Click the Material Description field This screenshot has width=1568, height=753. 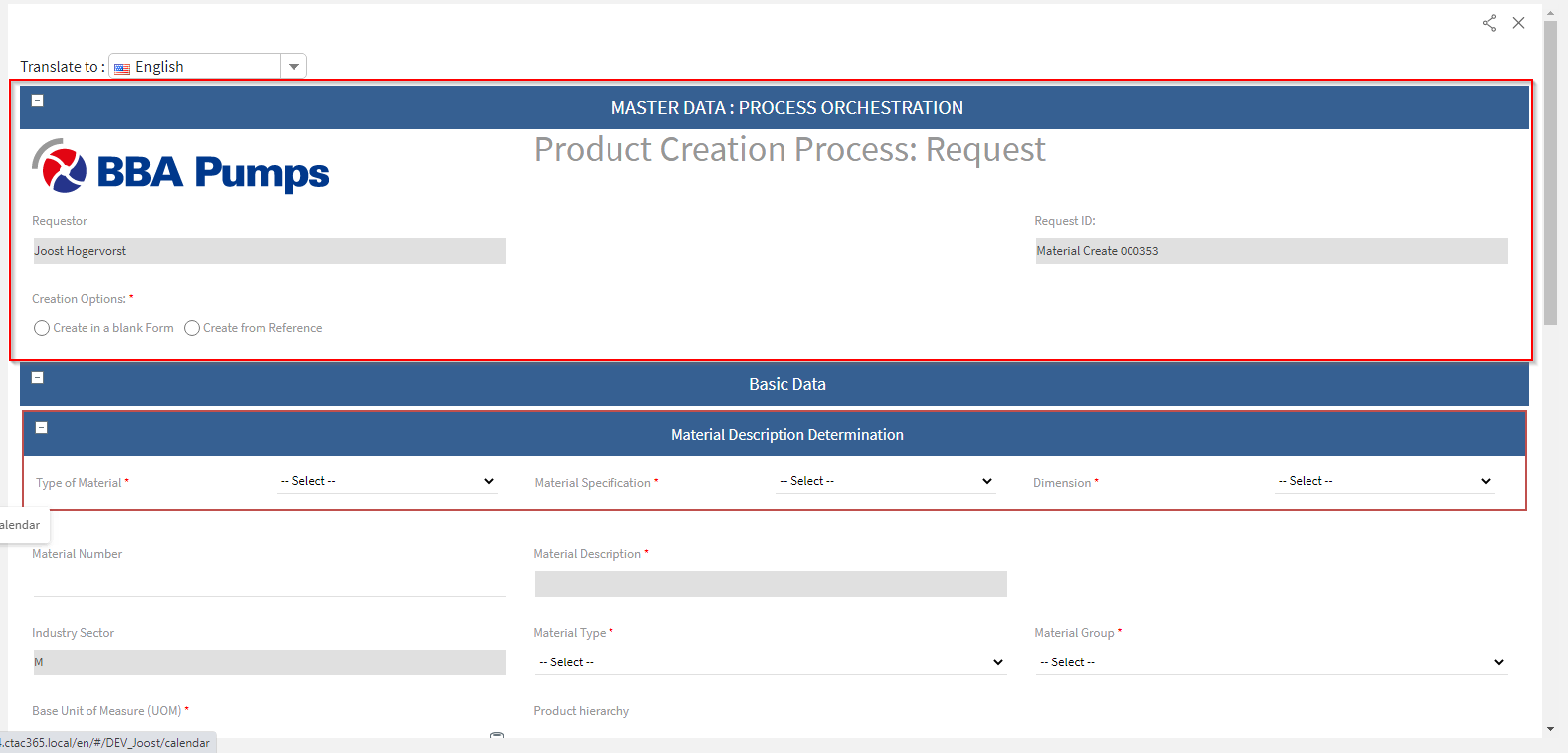click(x=771, y=584)
